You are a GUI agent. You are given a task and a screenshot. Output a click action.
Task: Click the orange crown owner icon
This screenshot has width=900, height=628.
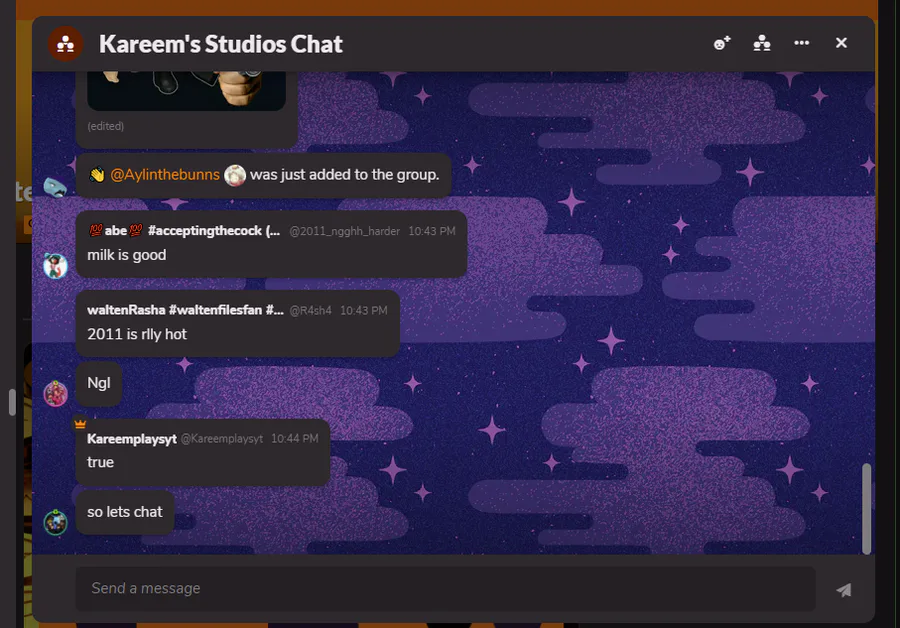[80, 424]
